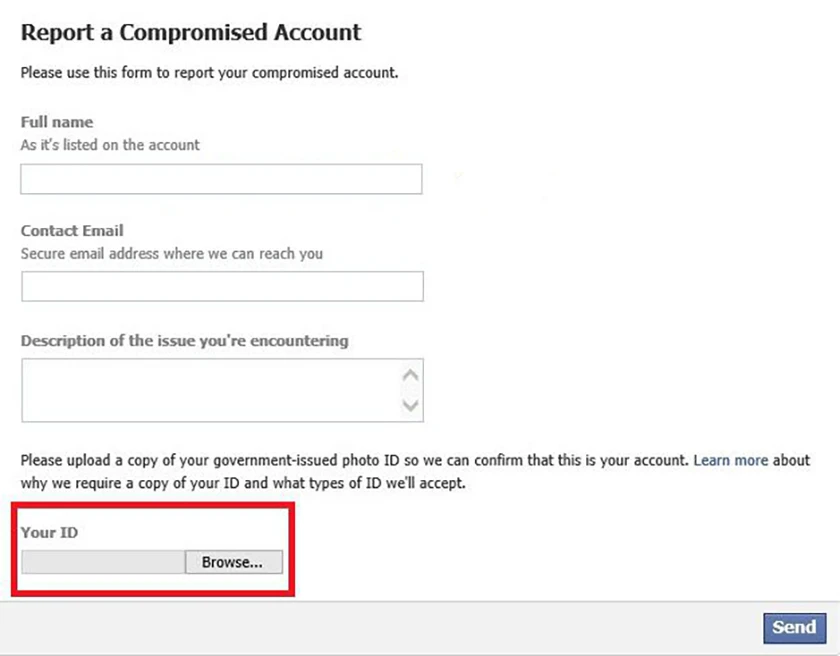Screen dimensions: 840x656
Task: Click the Full name text field
Action: 221,179
